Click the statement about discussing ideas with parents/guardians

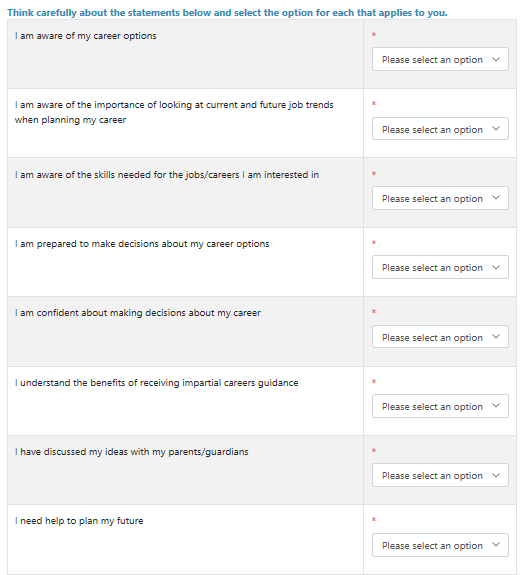coord(132,452)
